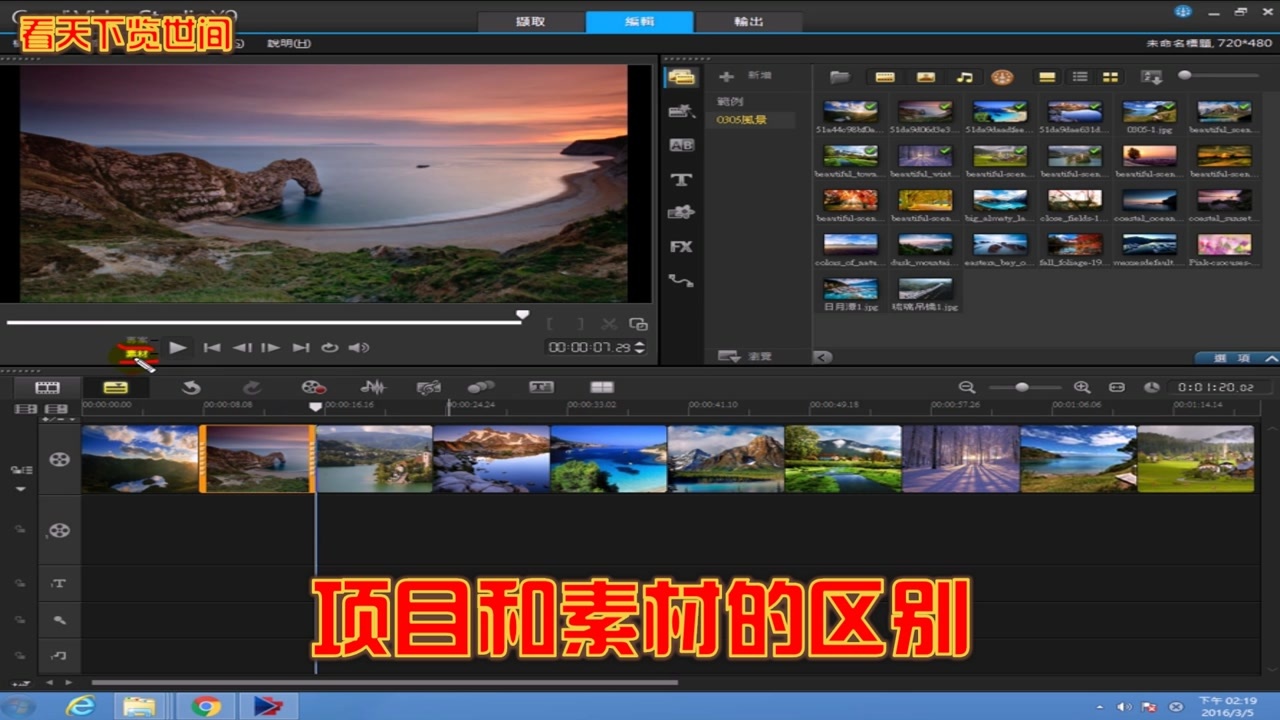Screen dimensions: 1280x720
Task: Open the Edit tab
Action: tap(639, 22)
